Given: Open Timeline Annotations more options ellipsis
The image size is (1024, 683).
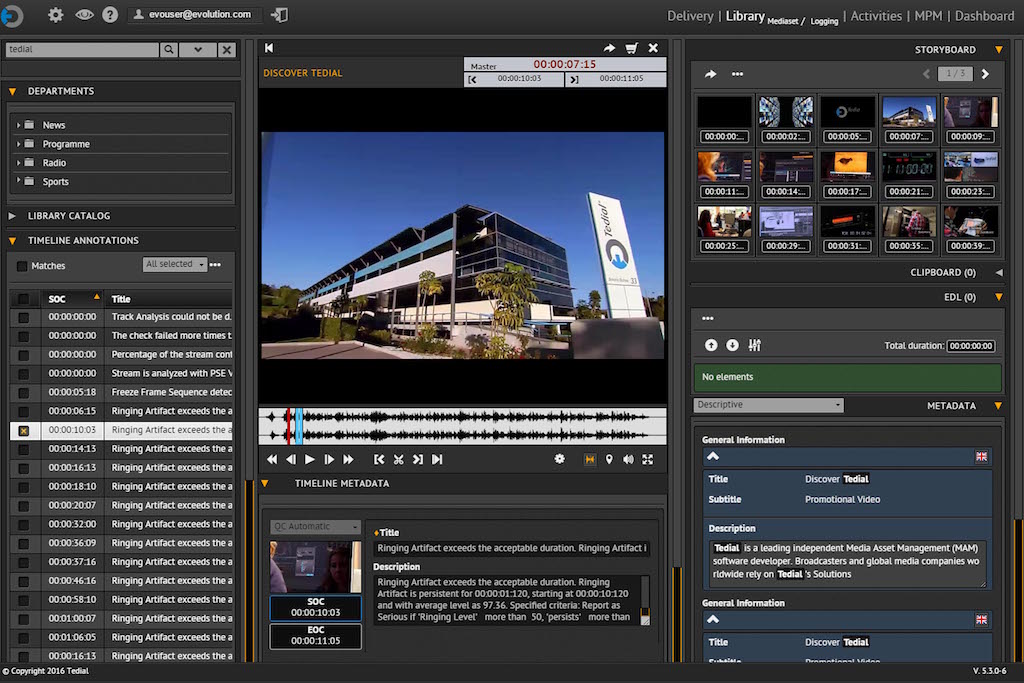Looking at the screenshot, I should tap(216, 264).
